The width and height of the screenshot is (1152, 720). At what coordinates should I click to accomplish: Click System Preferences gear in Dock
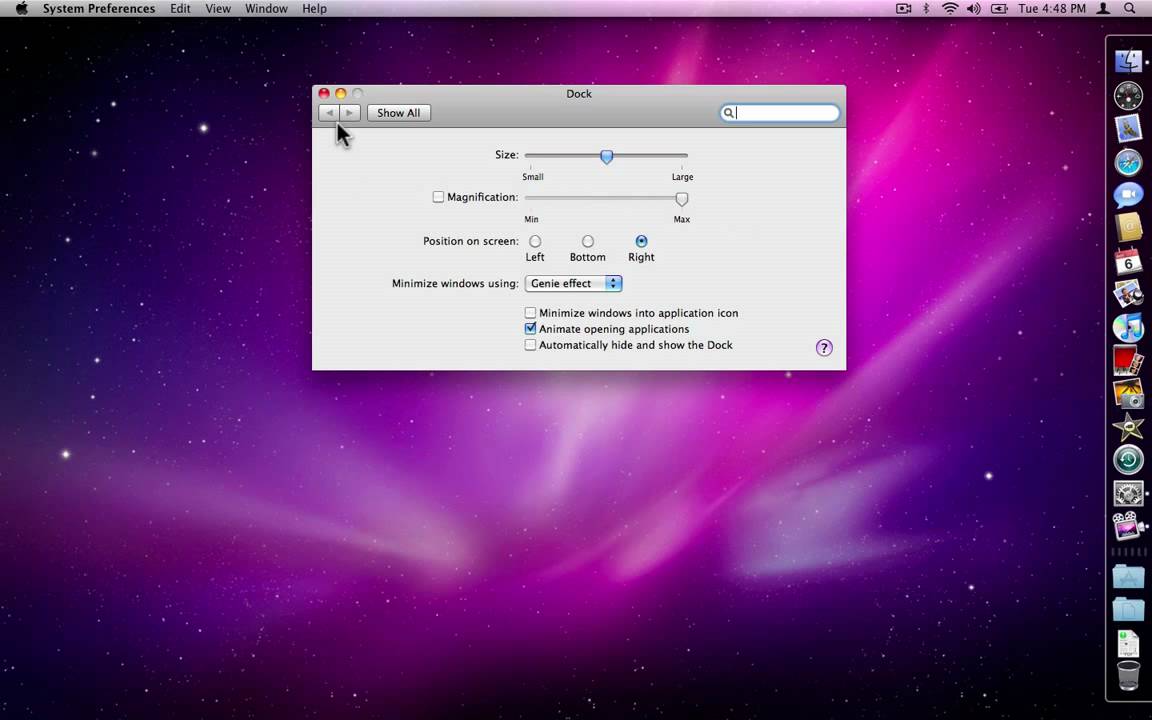tap(1128, 493)
